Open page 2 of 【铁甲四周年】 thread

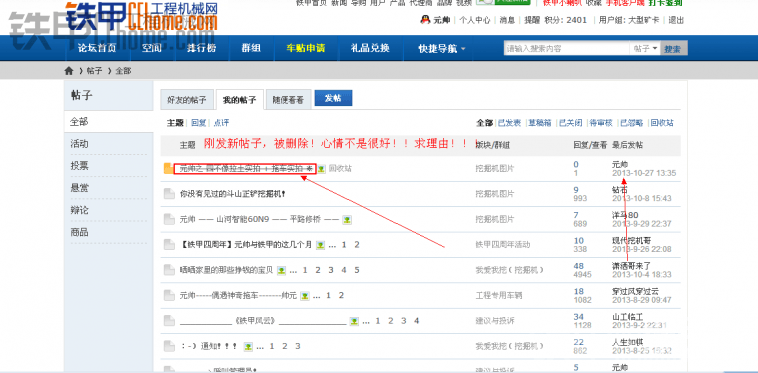(x=357, y=244)
